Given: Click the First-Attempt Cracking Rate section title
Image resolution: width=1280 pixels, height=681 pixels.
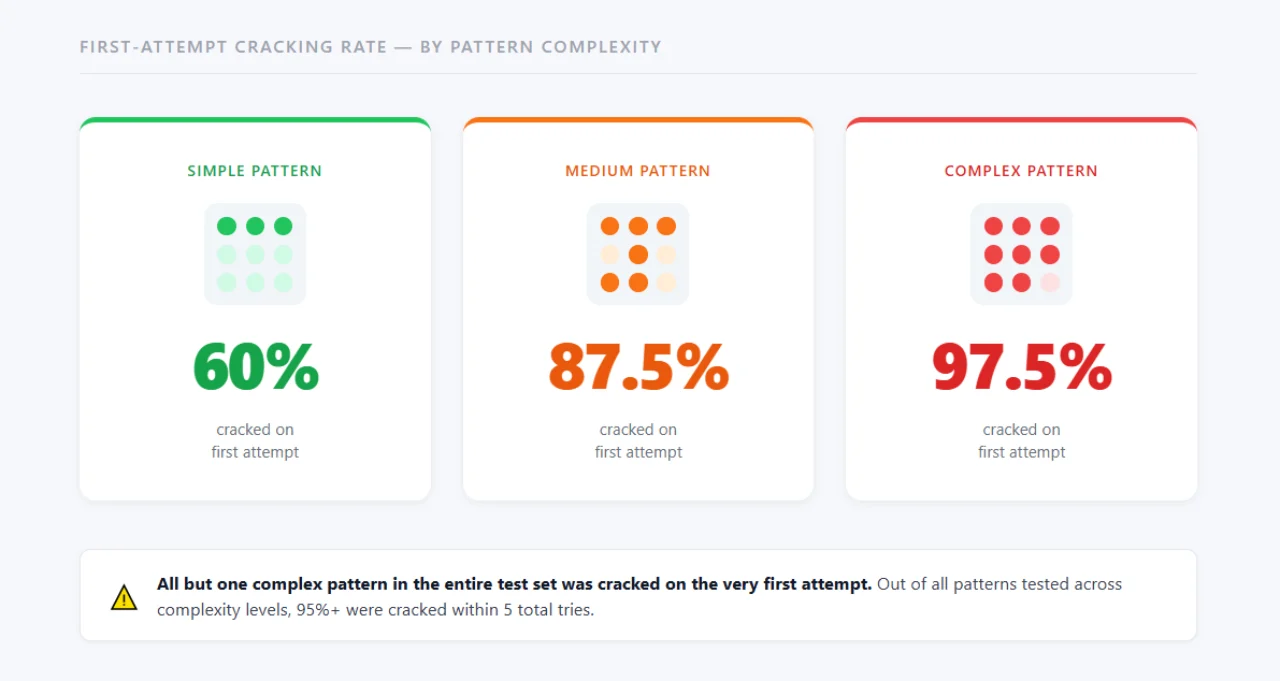Looking at the screenshot, I should [370, 47].
